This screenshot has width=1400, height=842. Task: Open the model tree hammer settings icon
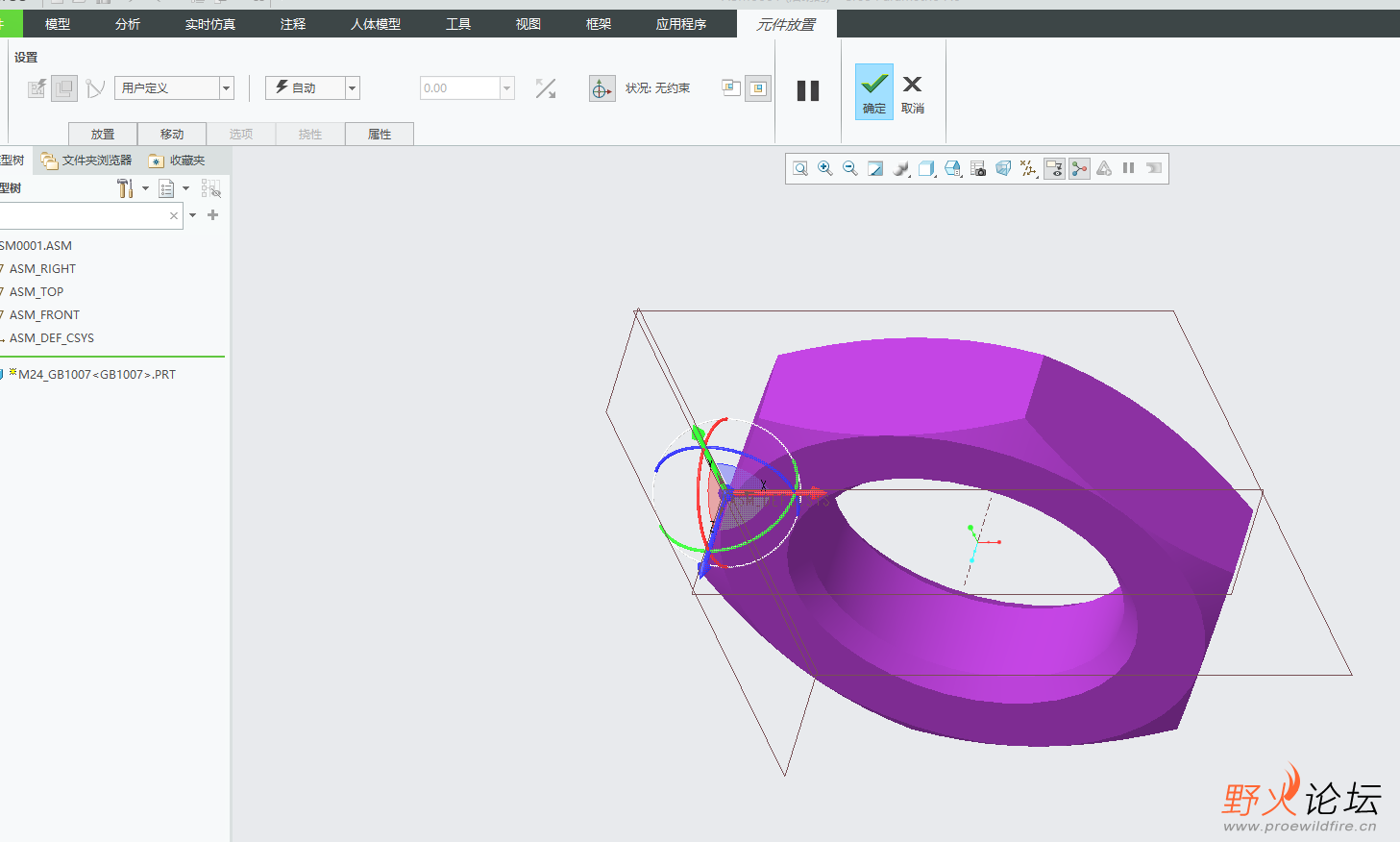tap(125, 188)
